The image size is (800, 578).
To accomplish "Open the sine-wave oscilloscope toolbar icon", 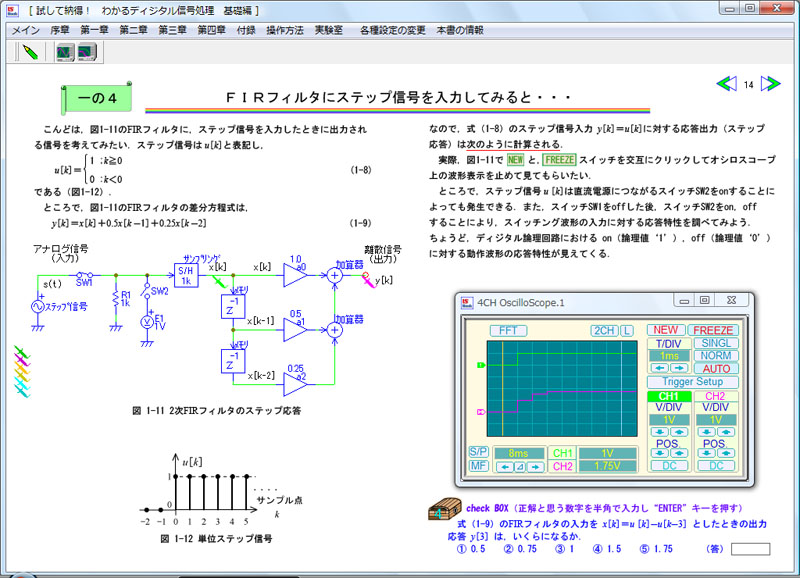I will 65,52.
